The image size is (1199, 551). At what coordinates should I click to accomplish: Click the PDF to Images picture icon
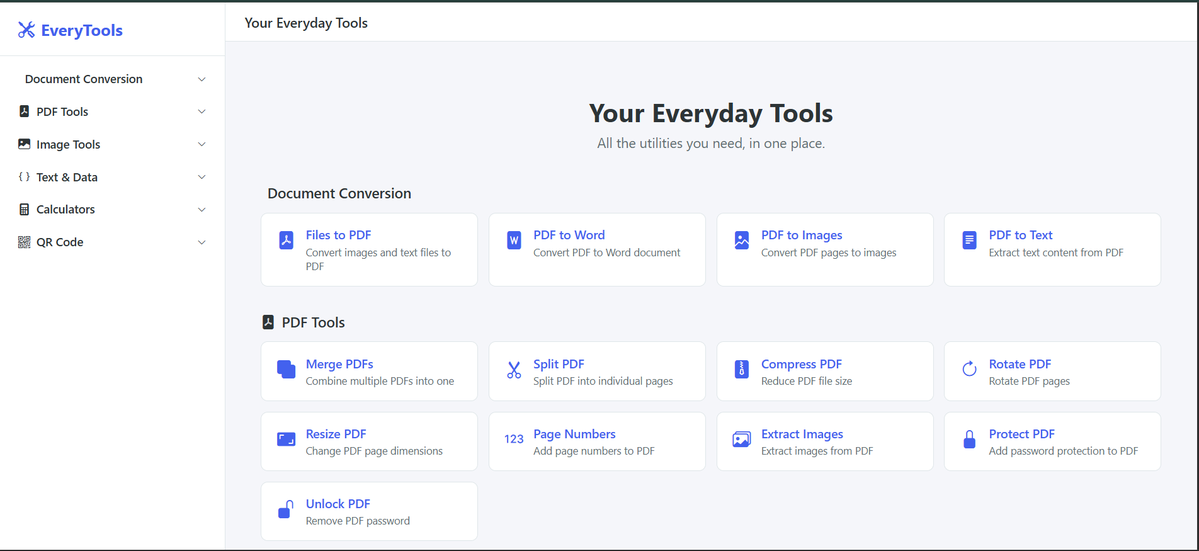click(x=741, y=241)
